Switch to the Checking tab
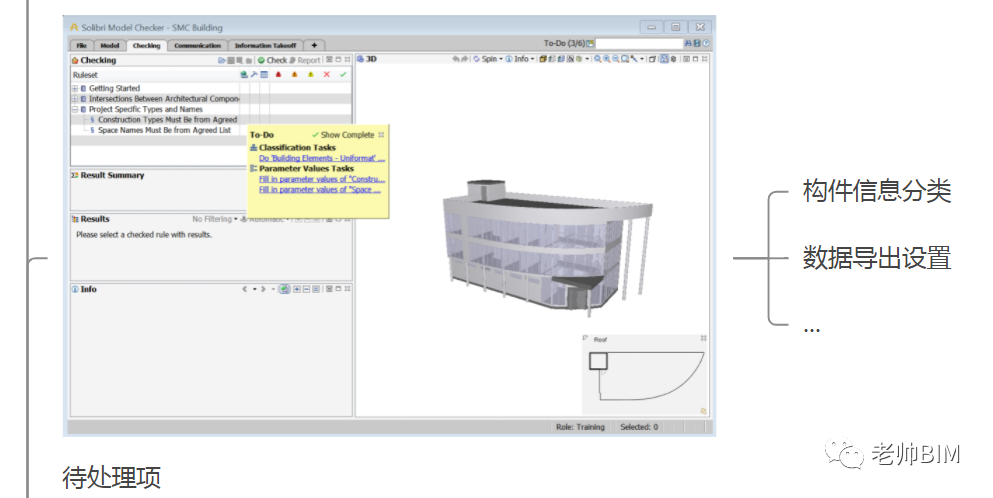 [x=146, y=46]
